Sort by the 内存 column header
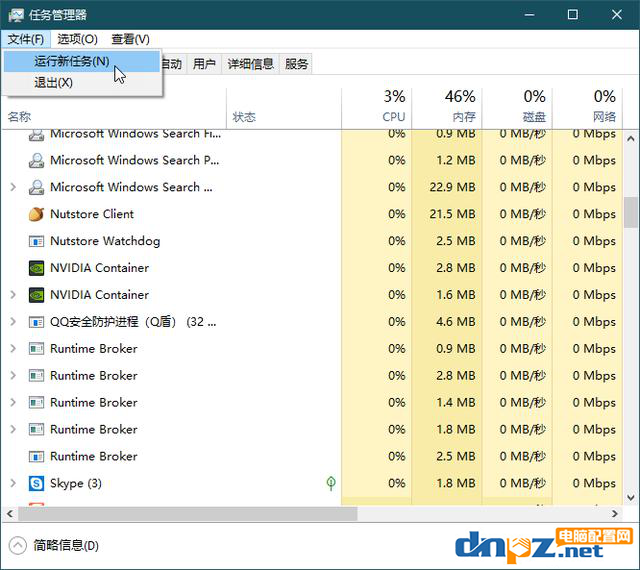Image resolution: width=640 pixels, height=570 pixels. click(447, 108)
